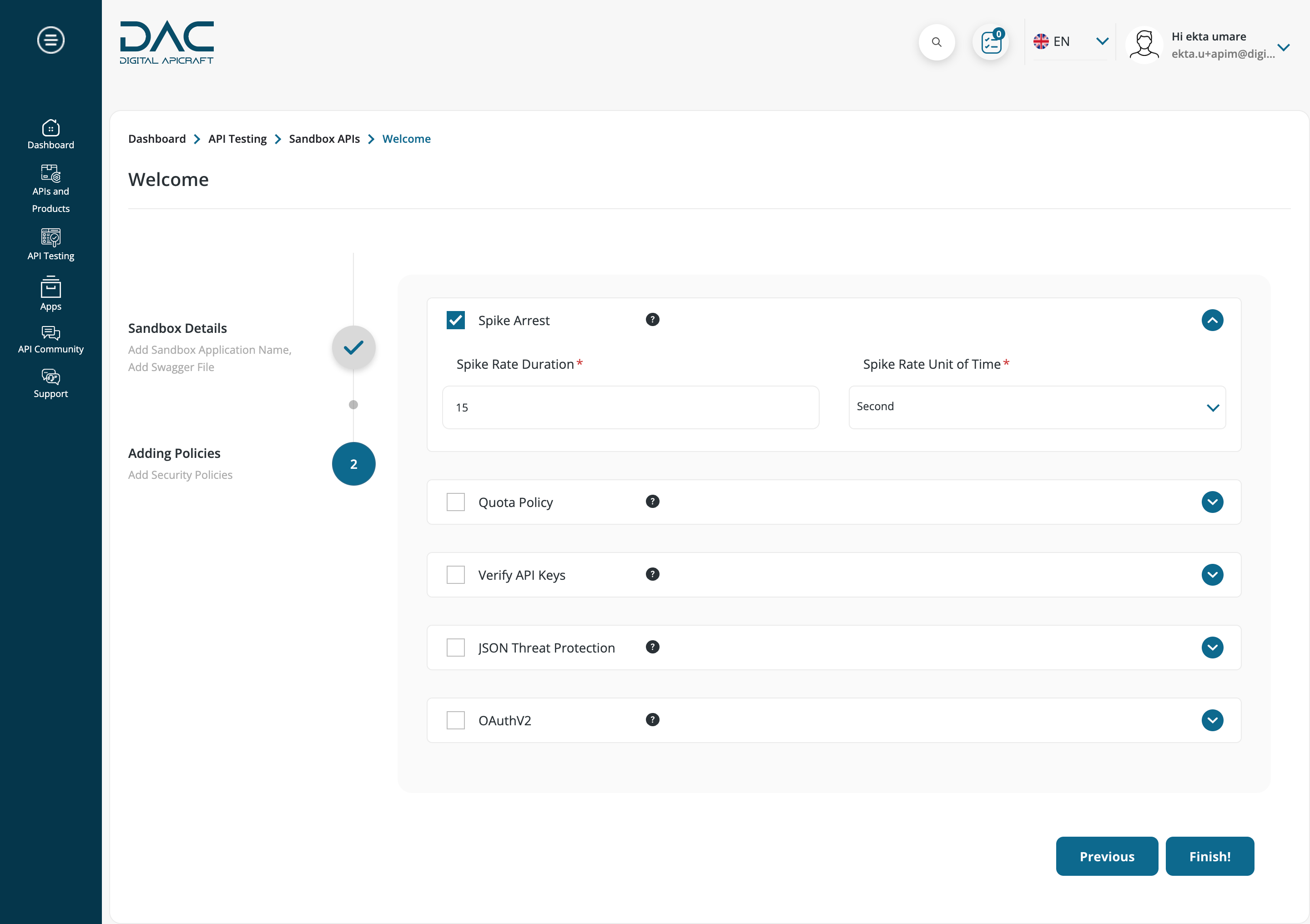
Task: Expand the OAuthV2 panel
Action: [1212, 720]
